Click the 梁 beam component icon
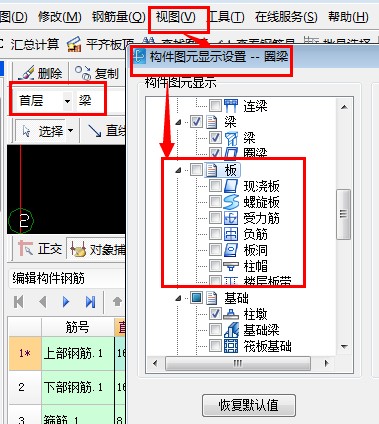This screenshot has height=424, width=379. pos(231,138)
